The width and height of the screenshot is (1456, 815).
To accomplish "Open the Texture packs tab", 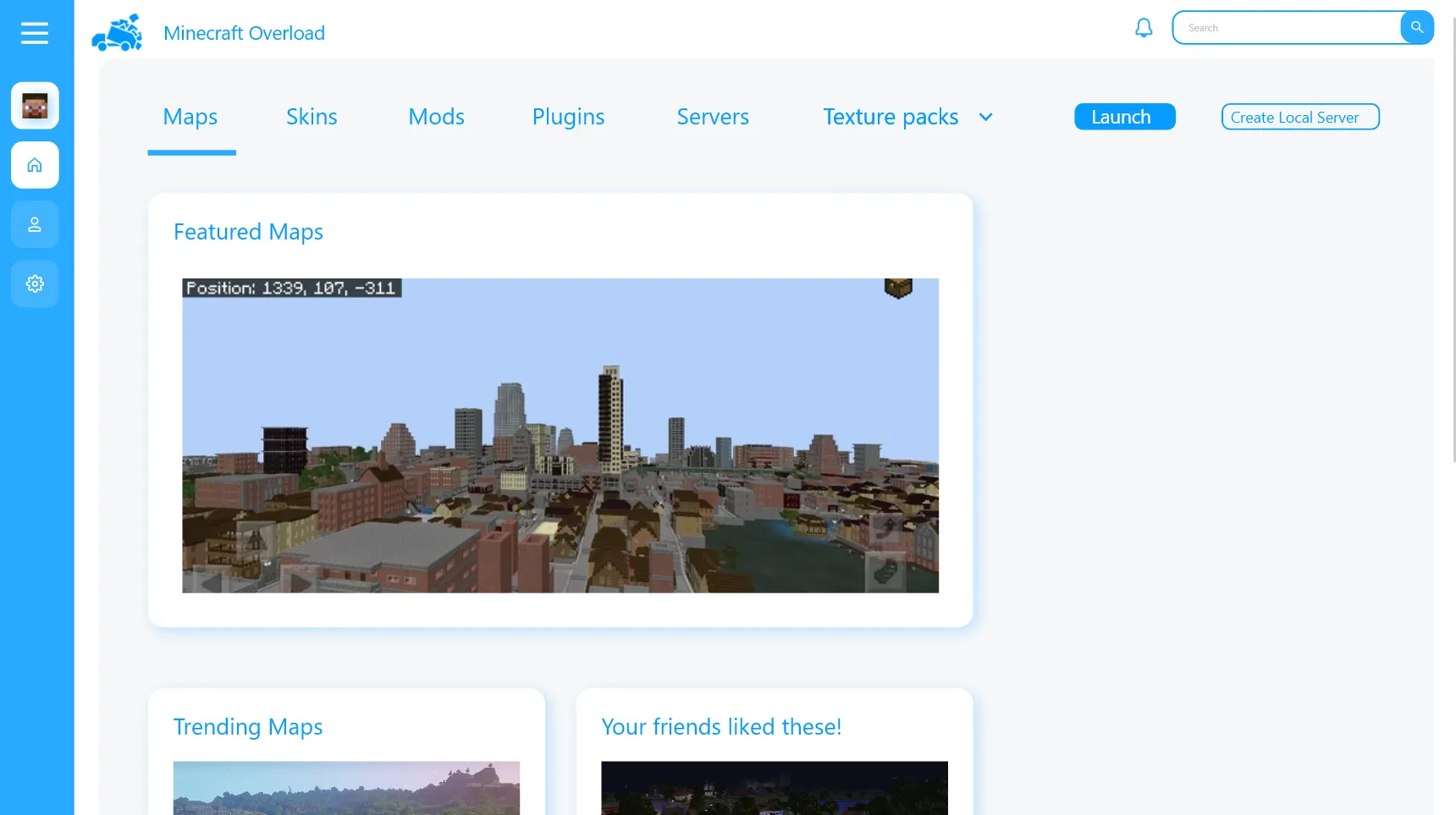I will point(891,117).
